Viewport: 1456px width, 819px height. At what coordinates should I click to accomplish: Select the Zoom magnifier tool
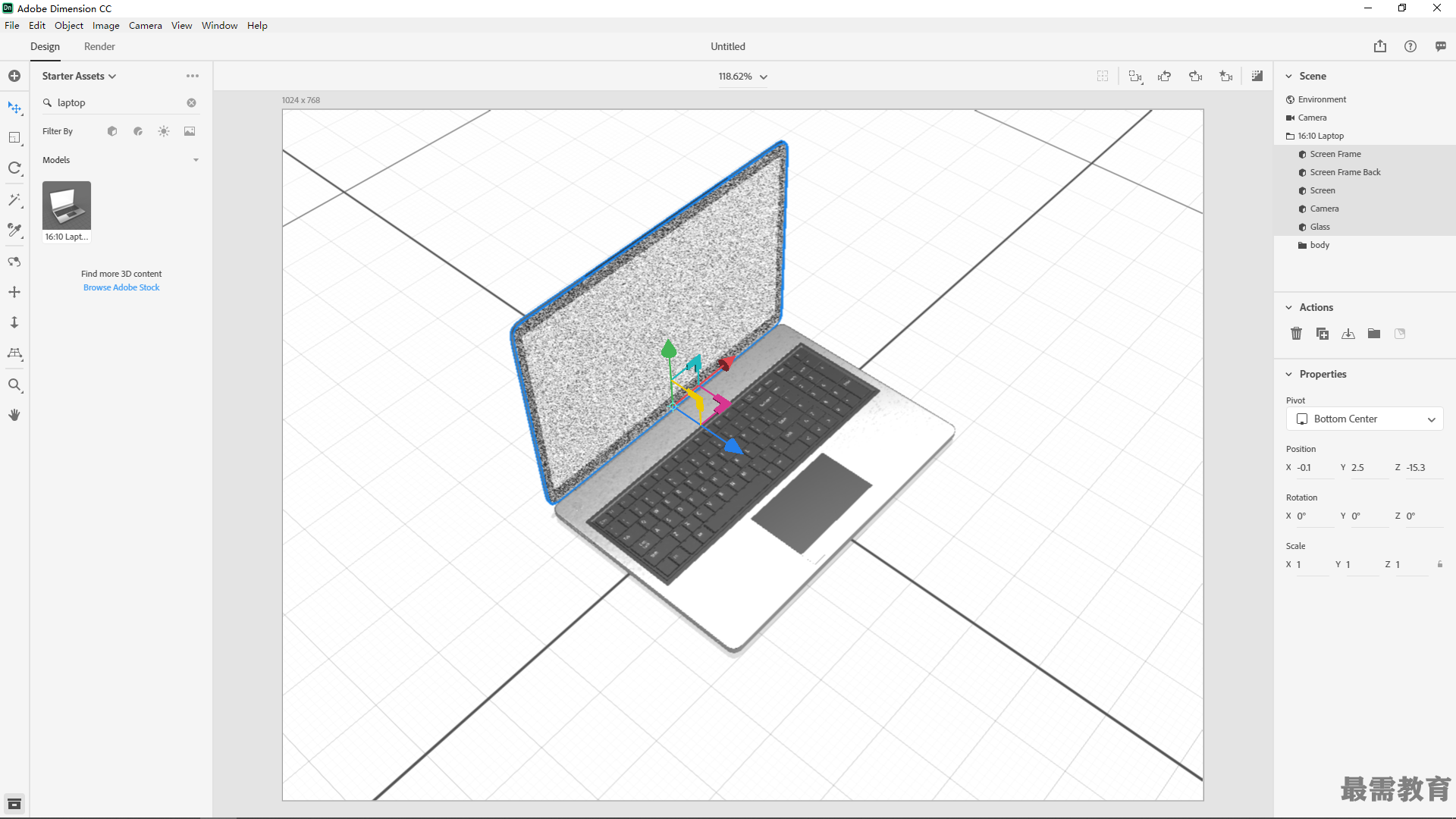pos(14,385)
